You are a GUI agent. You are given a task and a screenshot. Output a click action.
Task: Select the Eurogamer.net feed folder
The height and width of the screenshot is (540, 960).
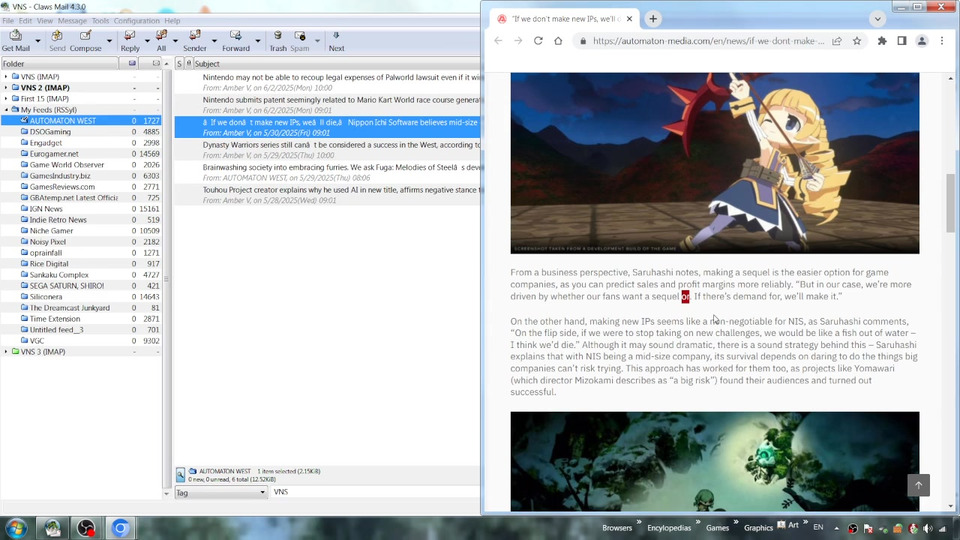54,154
